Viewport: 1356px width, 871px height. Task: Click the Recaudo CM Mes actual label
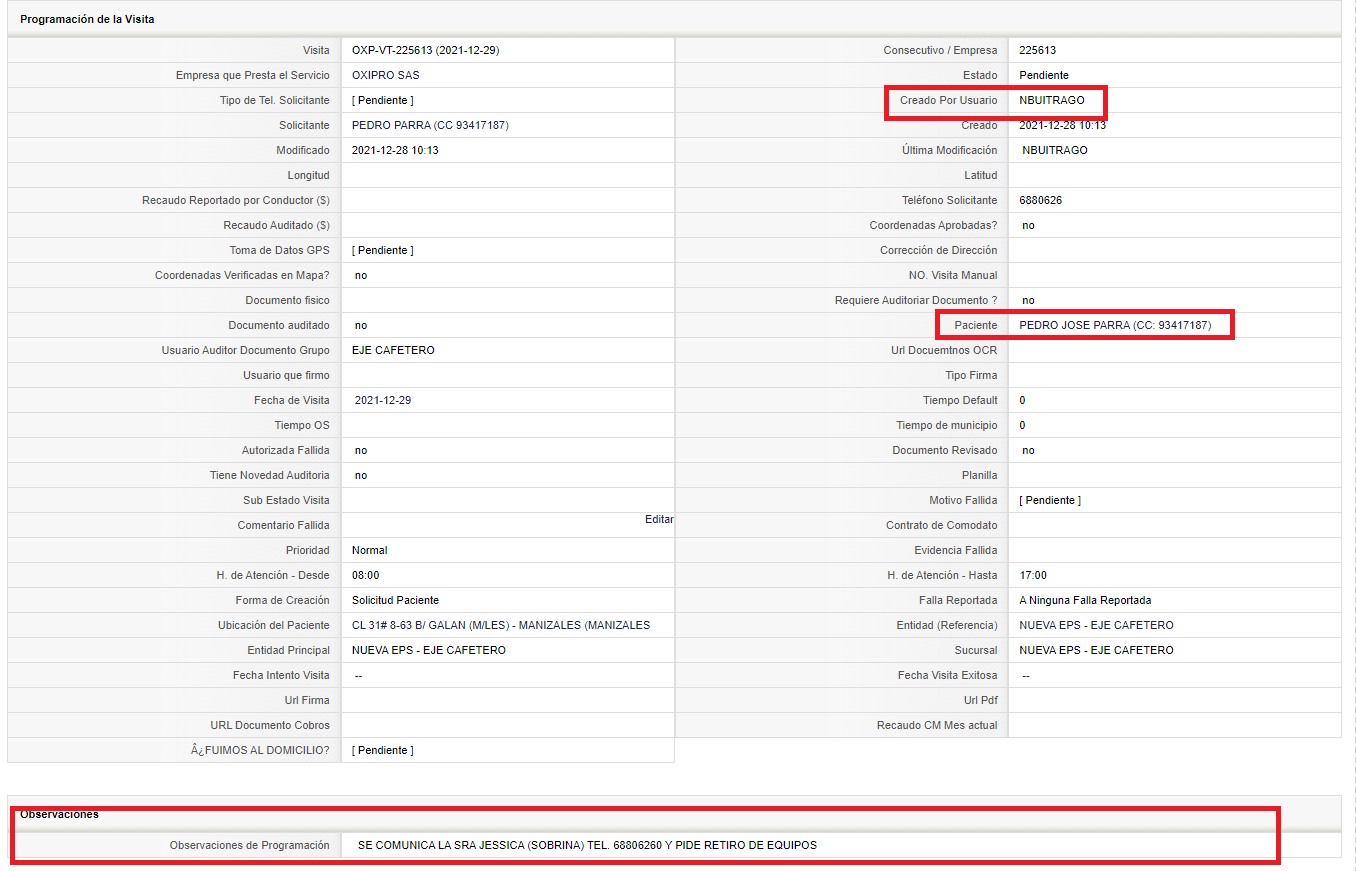937,725
